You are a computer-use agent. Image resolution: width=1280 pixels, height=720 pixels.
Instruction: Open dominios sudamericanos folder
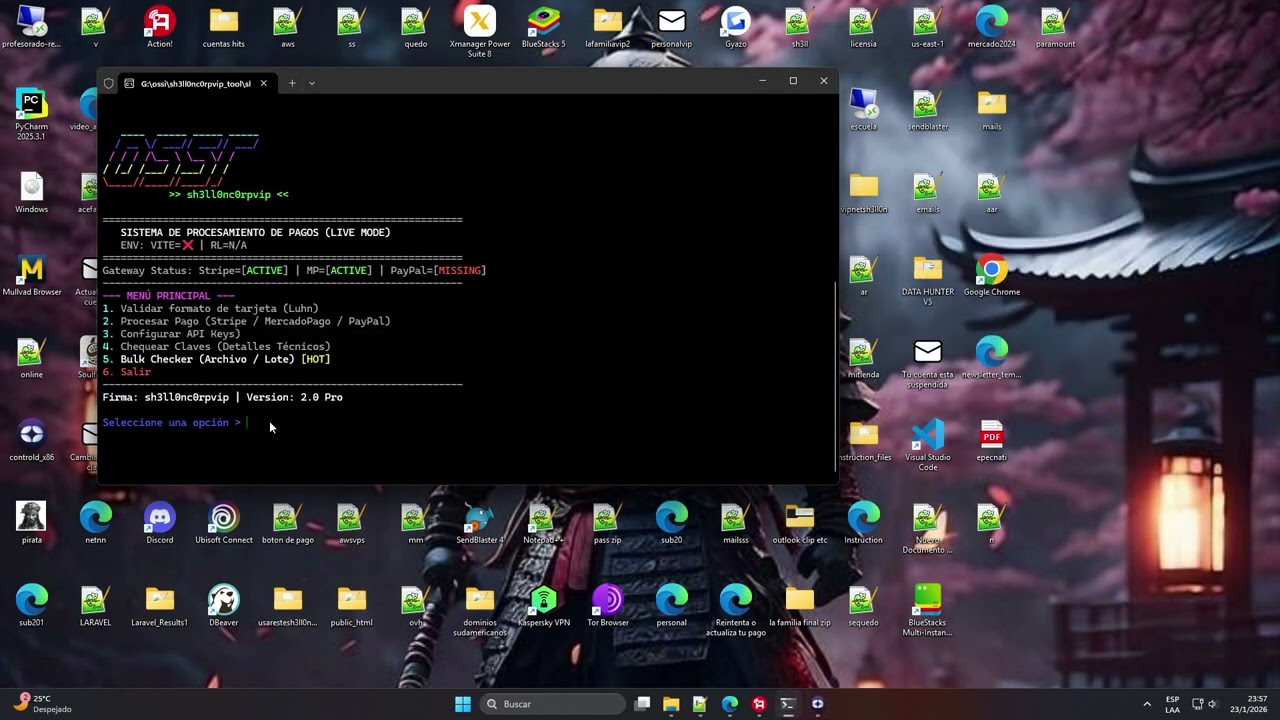pos(480,609)
